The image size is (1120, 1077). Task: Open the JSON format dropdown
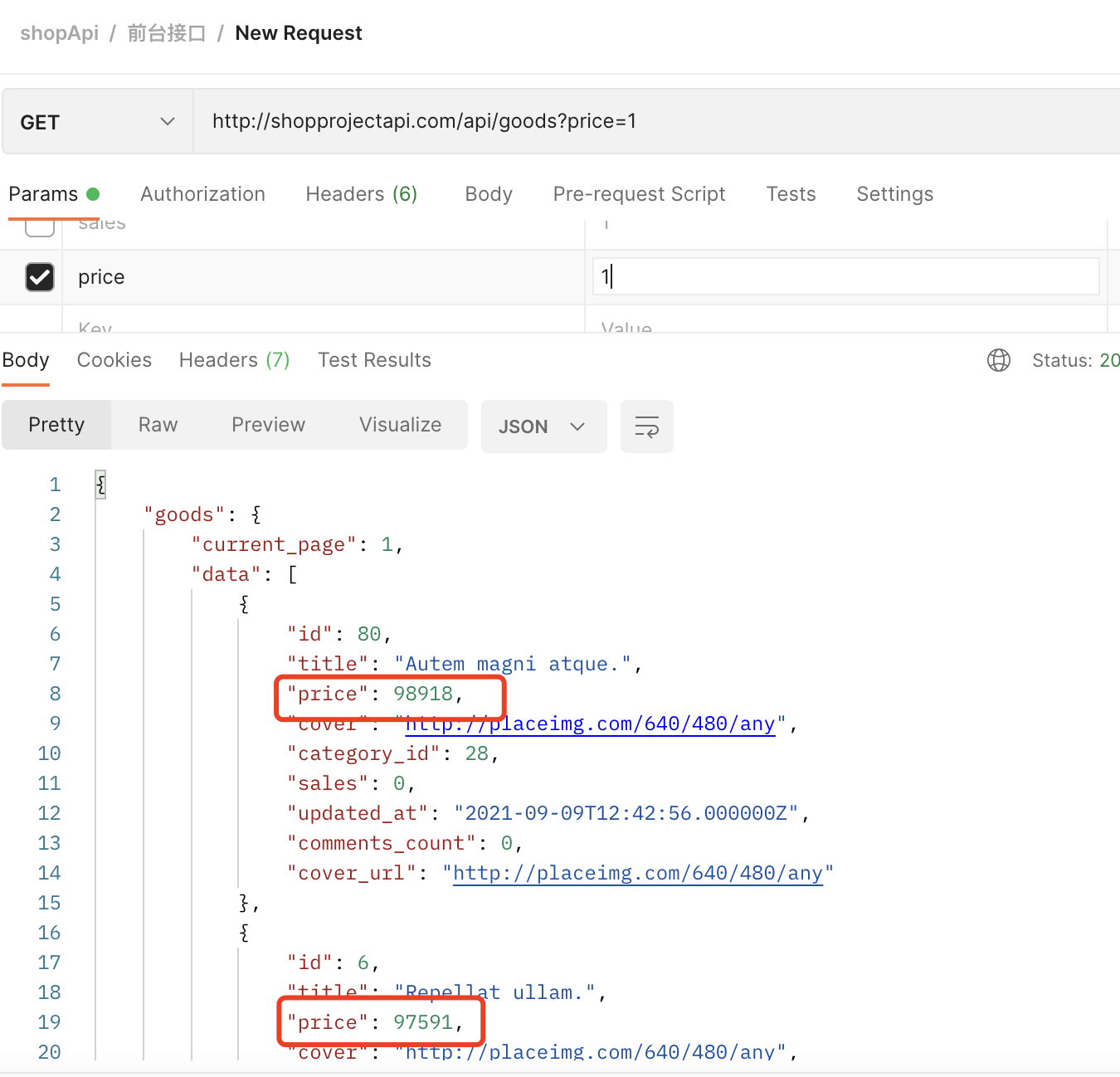point(543,426)
